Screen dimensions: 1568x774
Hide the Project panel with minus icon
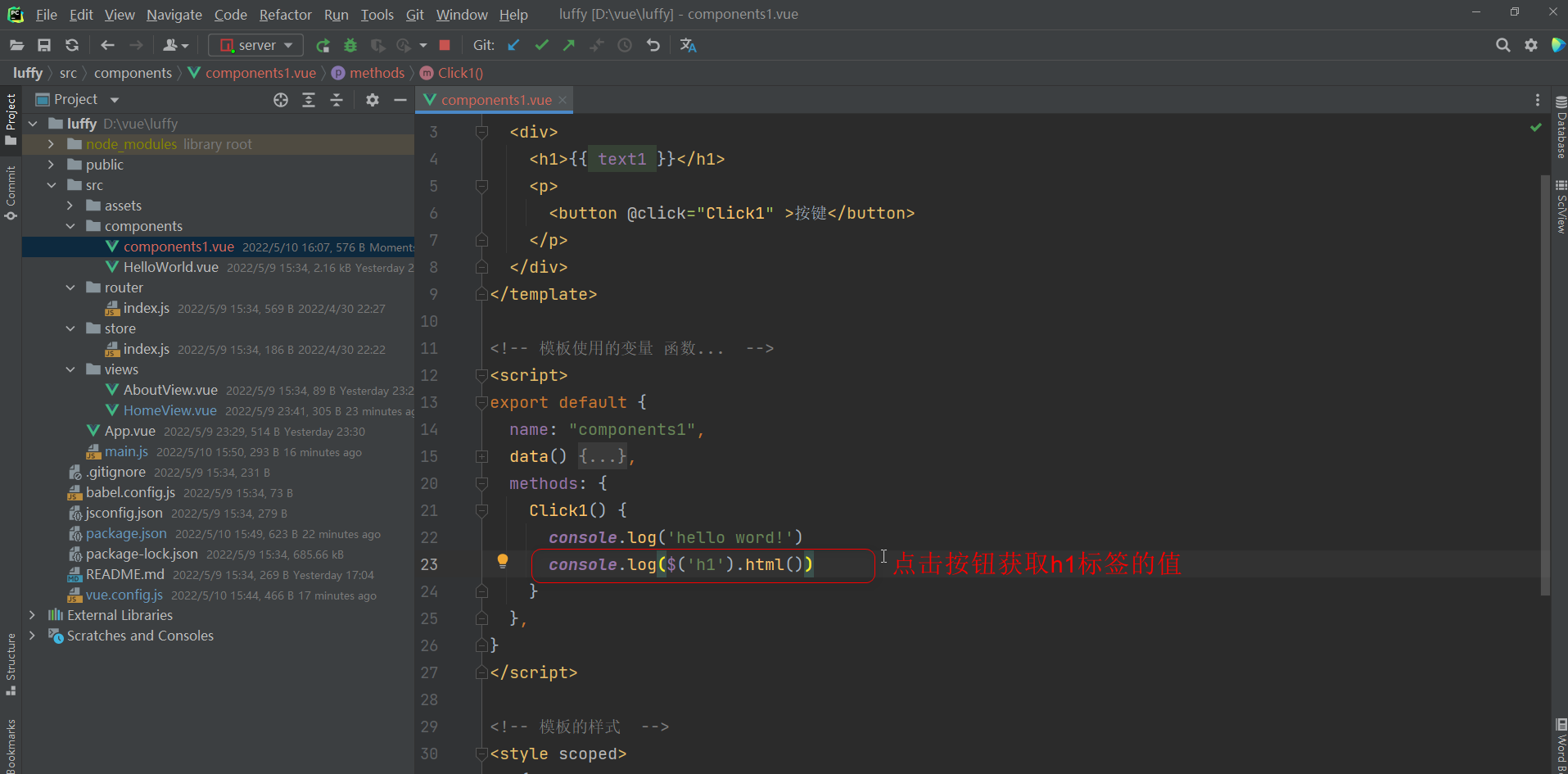(x=400, y=100)
